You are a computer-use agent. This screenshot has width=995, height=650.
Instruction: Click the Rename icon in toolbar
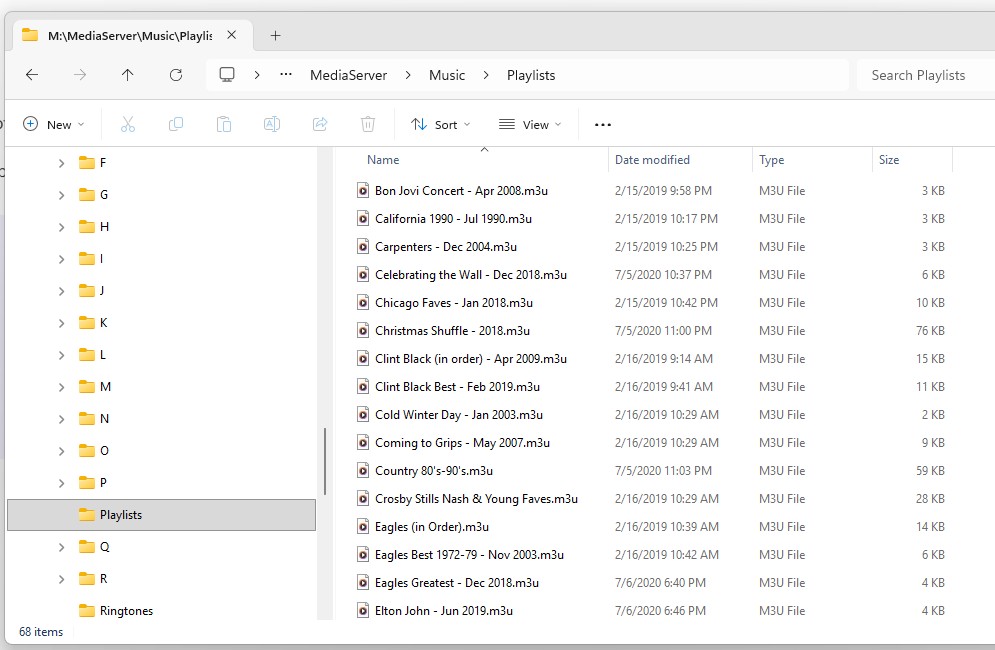(271, 124)
